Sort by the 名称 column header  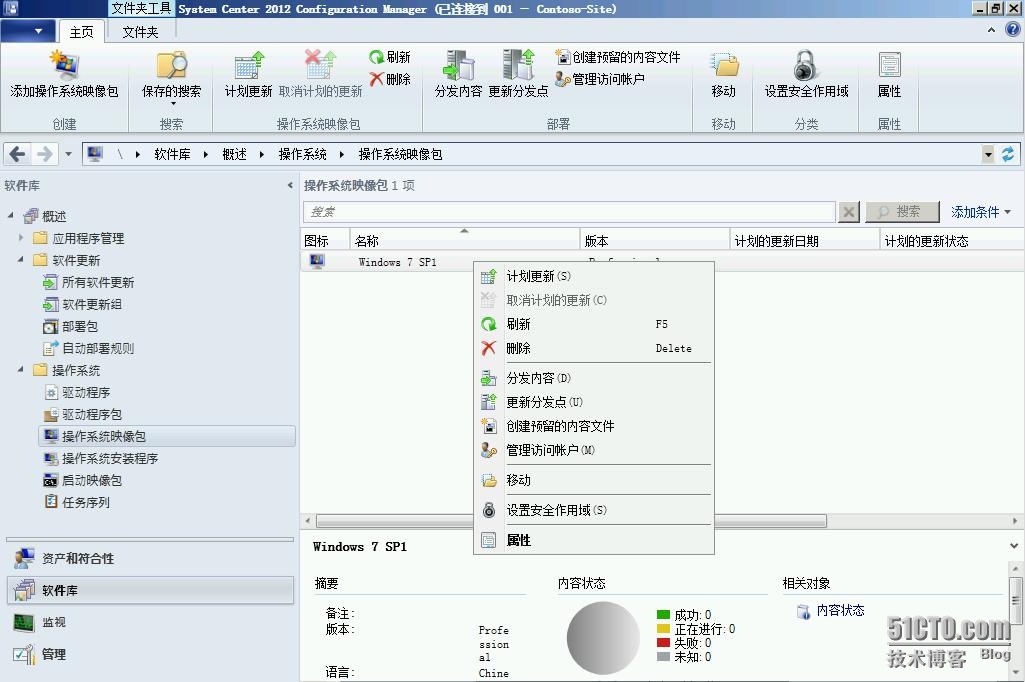click(x=465, y=241)
